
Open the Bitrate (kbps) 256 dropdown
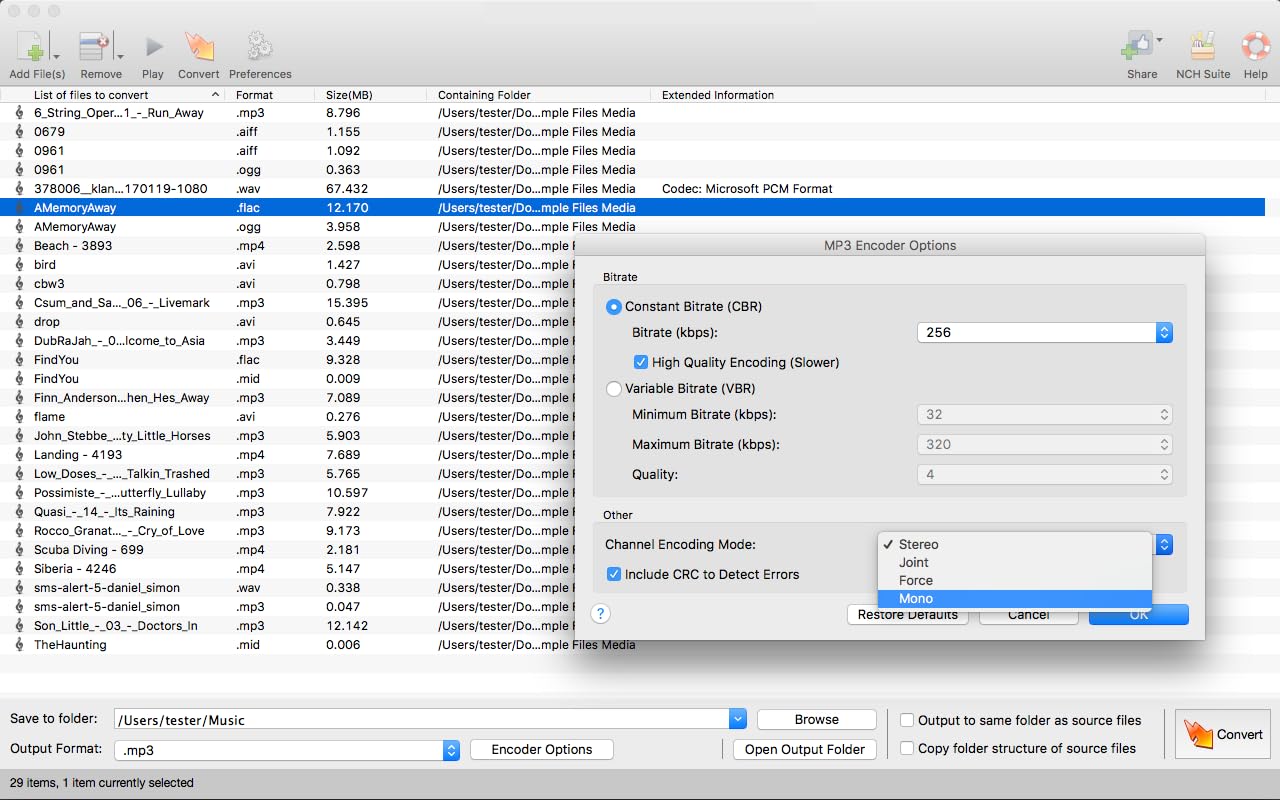point(1044,333)
